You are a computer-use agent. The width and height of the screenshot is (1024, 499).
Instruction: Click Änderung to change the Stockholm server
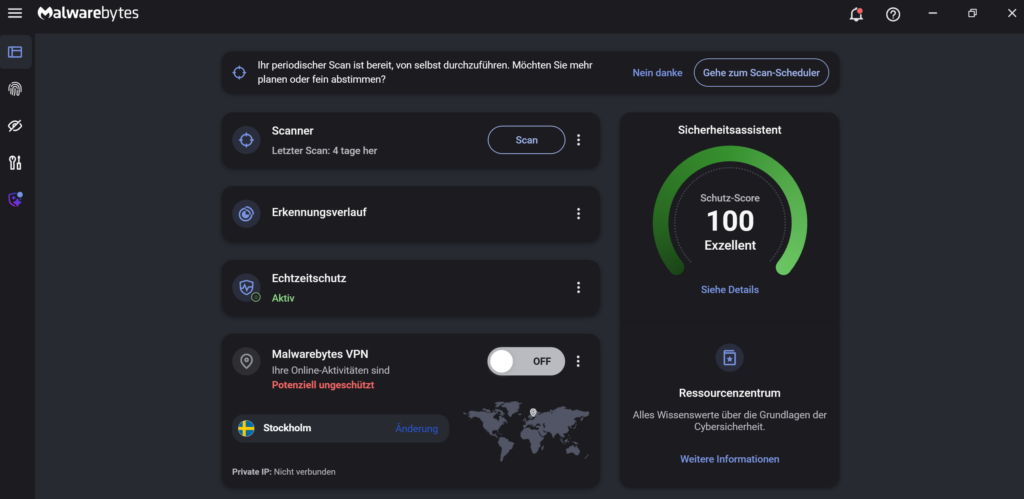point(416,429)
